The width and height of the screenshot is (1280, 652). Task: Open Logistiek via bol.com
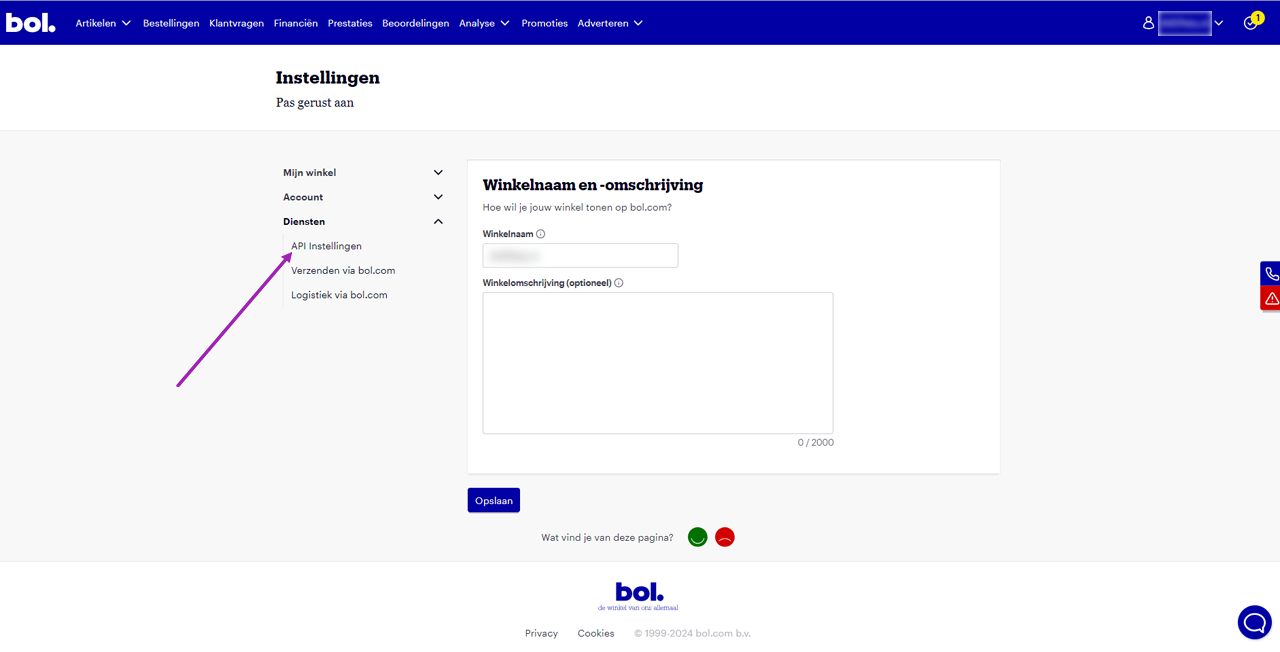point(339,295)
